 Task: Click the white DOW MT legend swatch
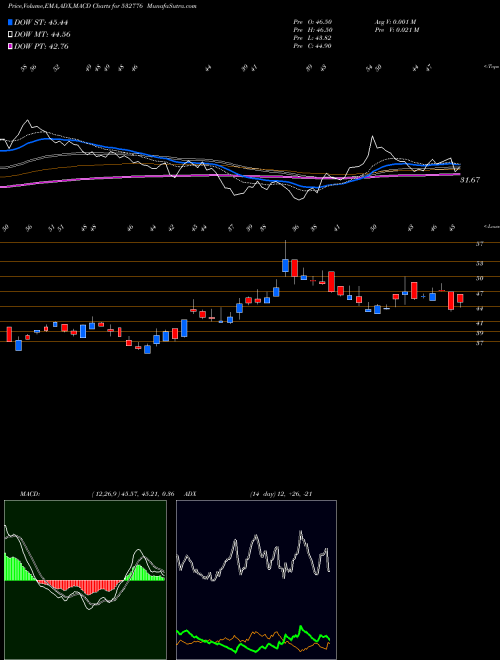pyautogui.click(x=10, y=34)
